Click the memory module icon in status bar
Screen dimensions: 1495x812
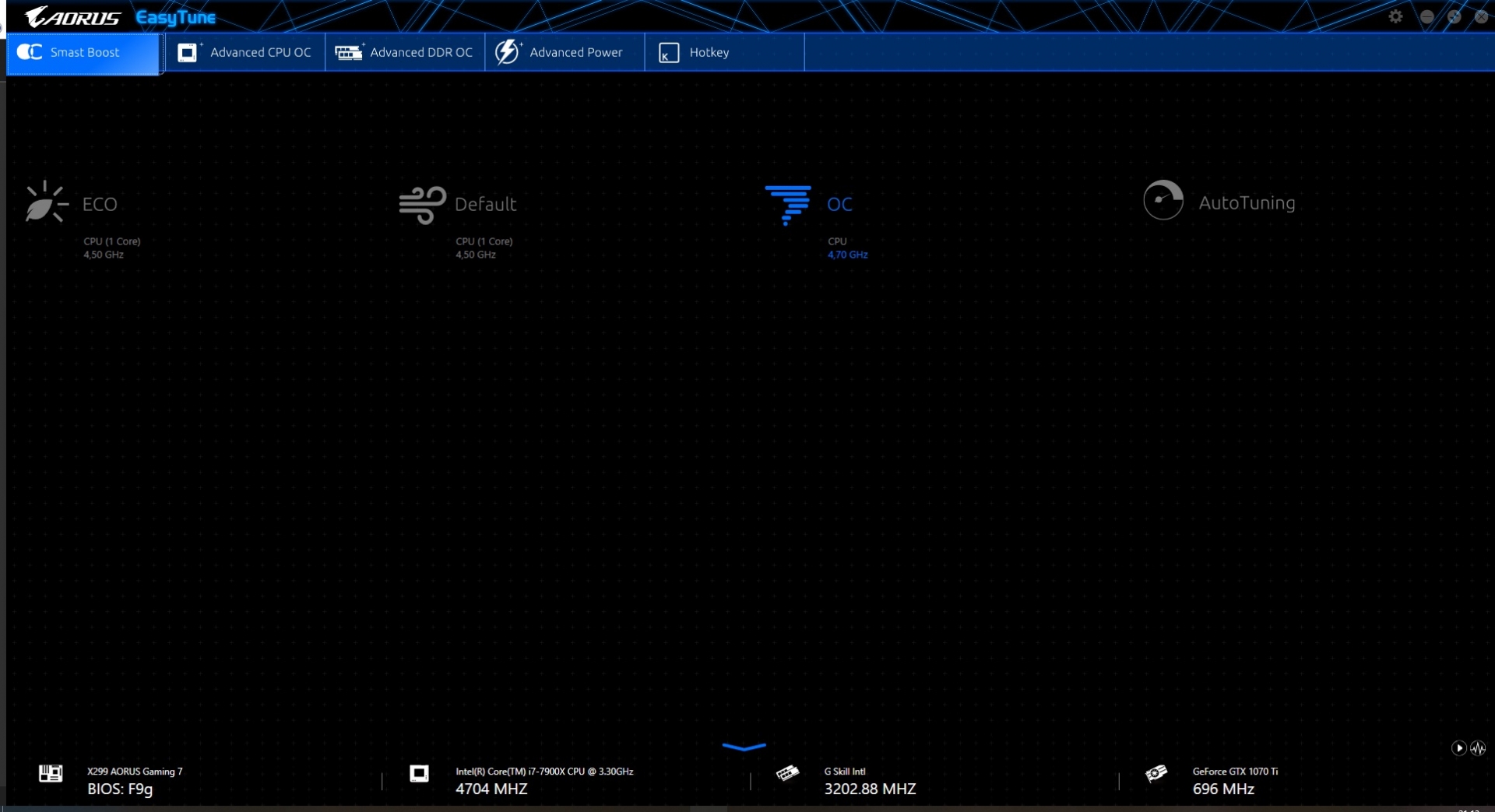[x=787, y=773]
